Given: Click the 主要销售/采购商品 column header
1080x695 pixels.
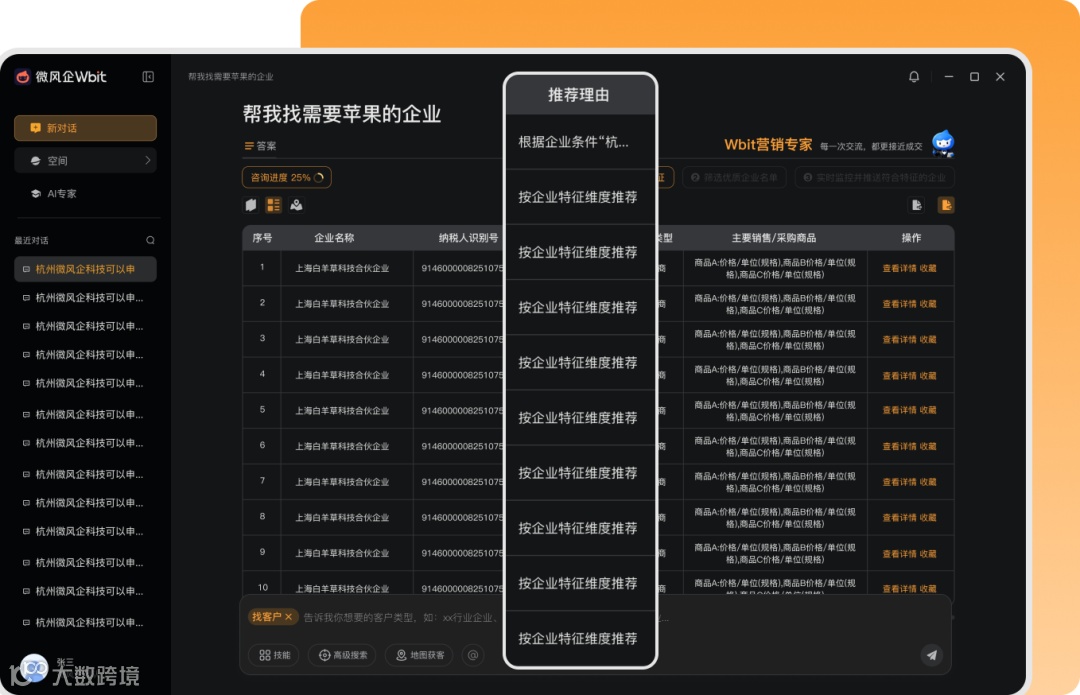Looking at the screenshot, I should (773, 238).
